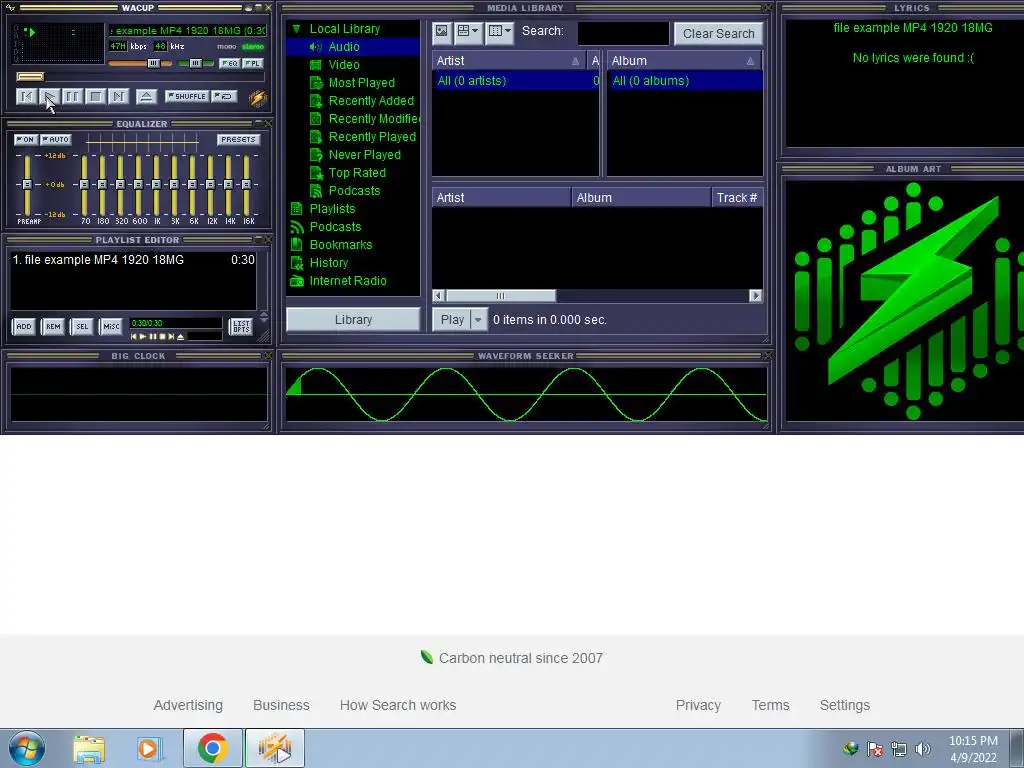Click the right arrow of the track list scrollbar

click(756, 296)
